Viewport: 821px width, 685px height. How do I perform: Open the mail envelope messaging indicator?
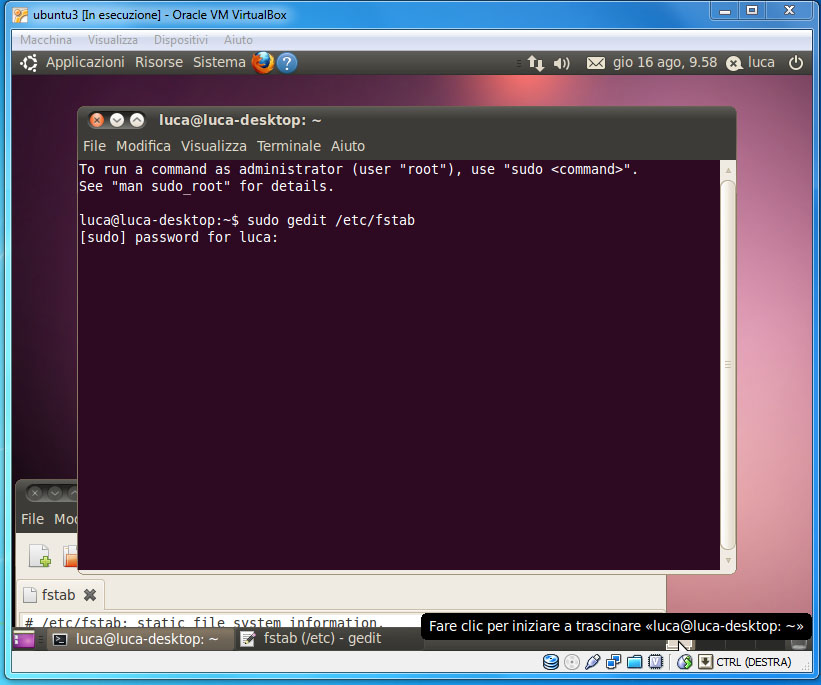[x=595, y=63]
